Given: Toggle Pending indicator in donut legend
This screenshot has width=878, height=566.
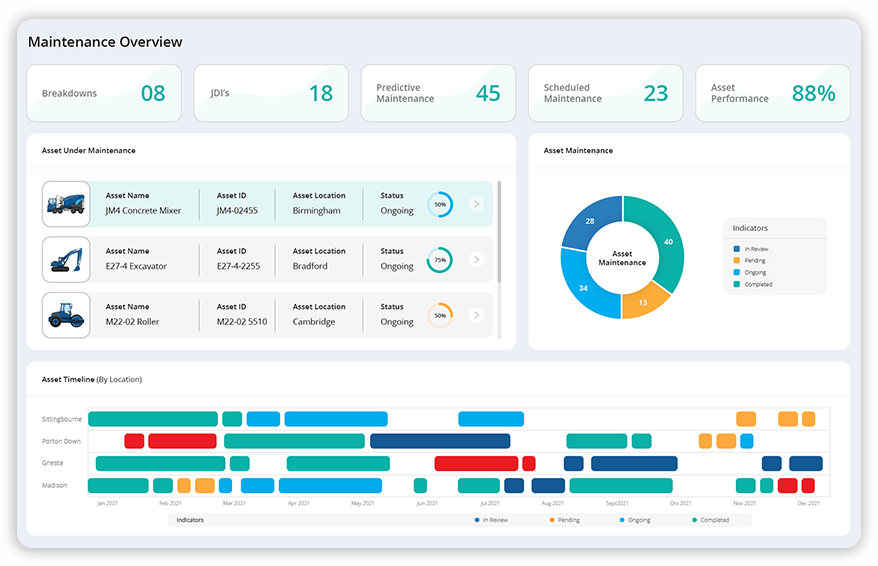Looking at the screenshot, I should [755, 261].
